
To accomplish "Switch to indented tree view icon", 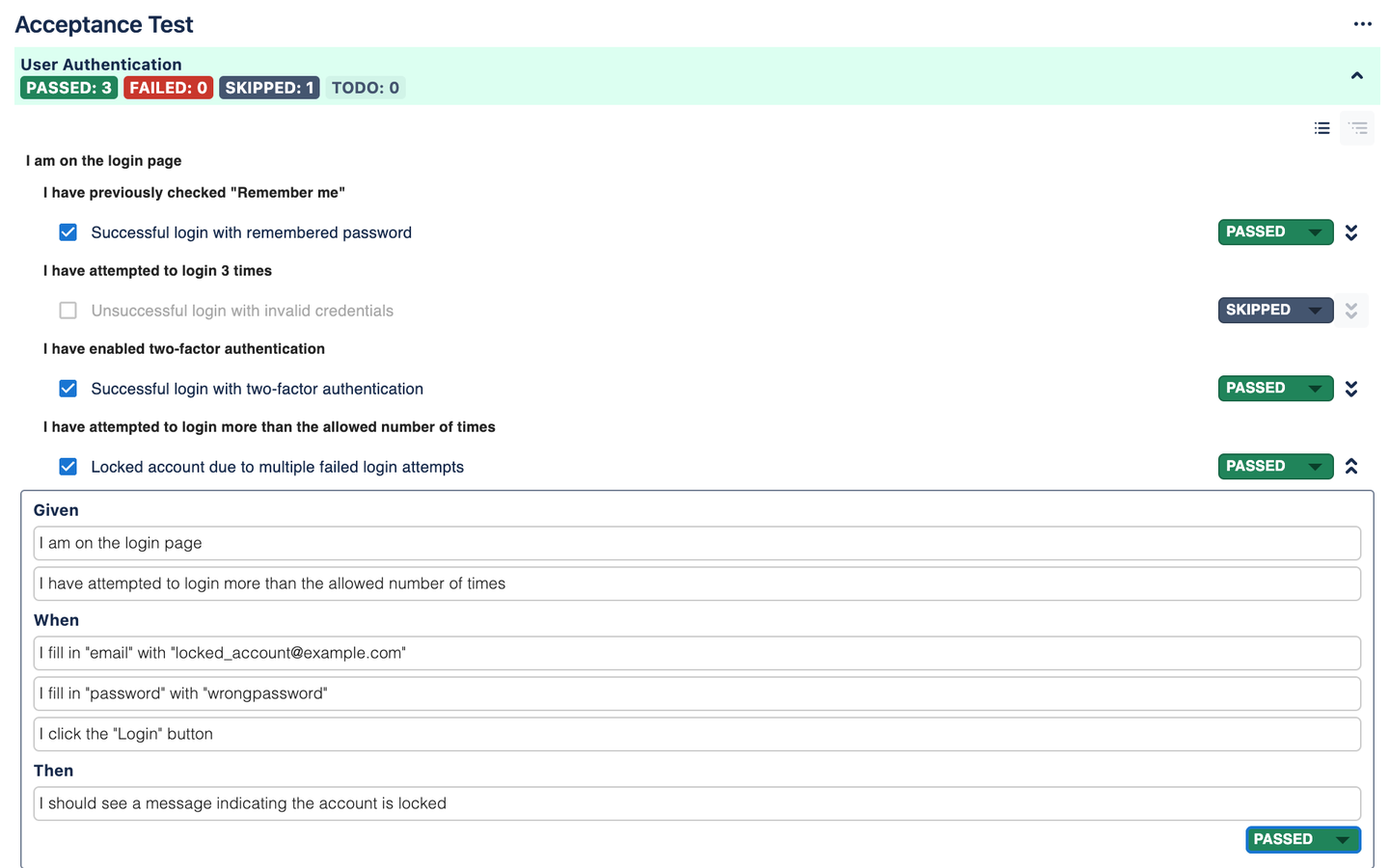I will tap(1358, 128).
